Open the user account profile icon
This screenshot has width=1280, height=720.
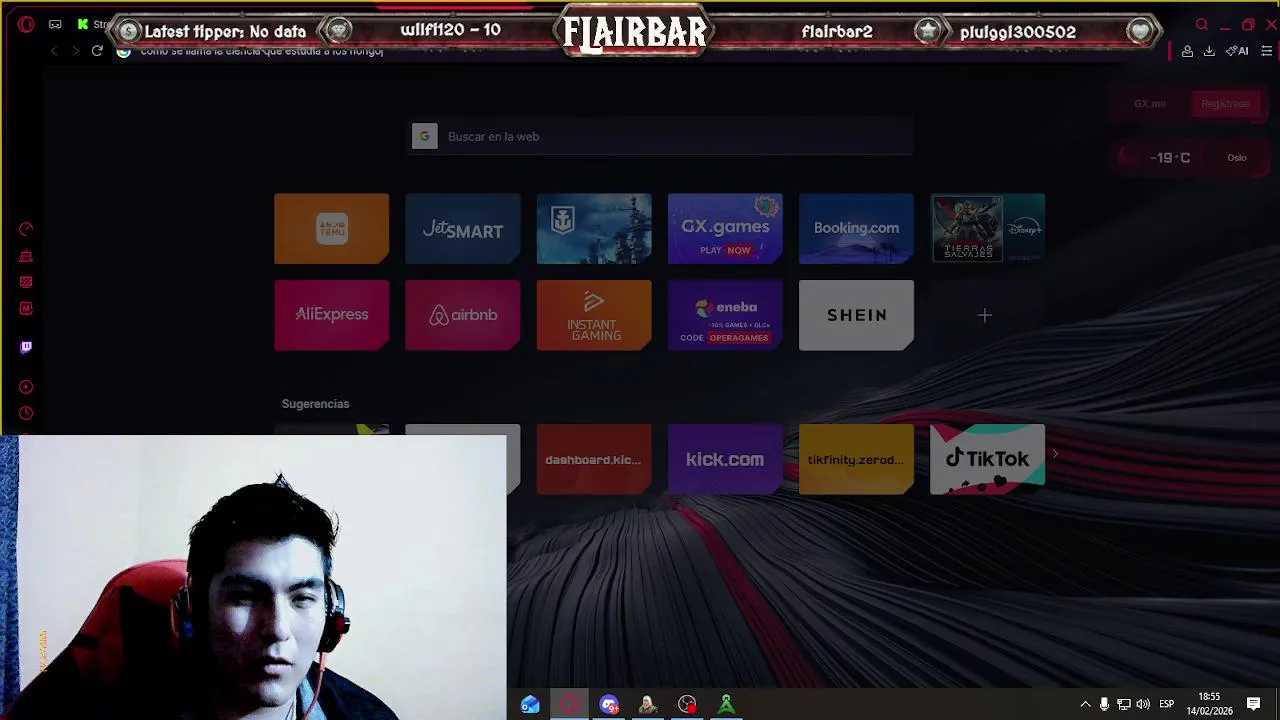pos(1187,51)
